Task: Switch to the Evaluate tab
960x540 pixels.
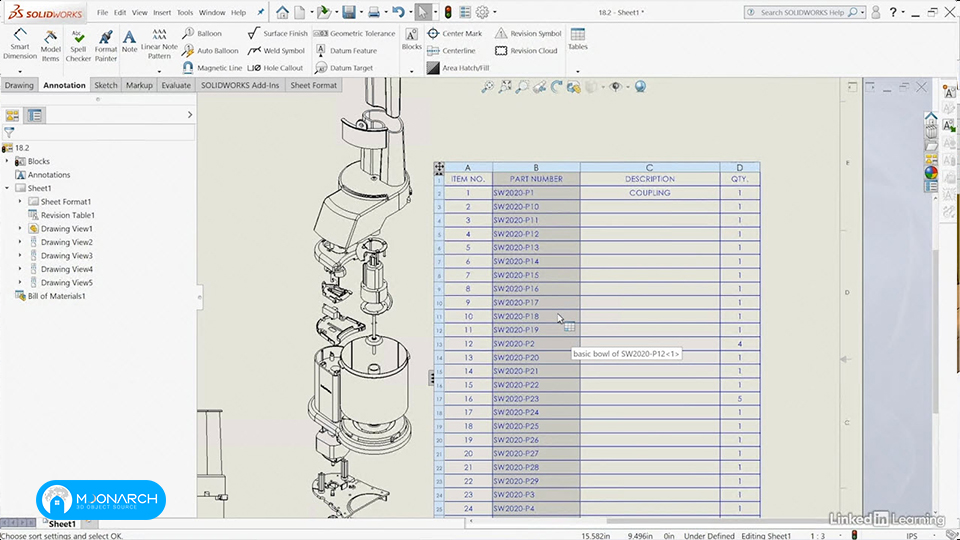Action: click(x=176, y=85)
